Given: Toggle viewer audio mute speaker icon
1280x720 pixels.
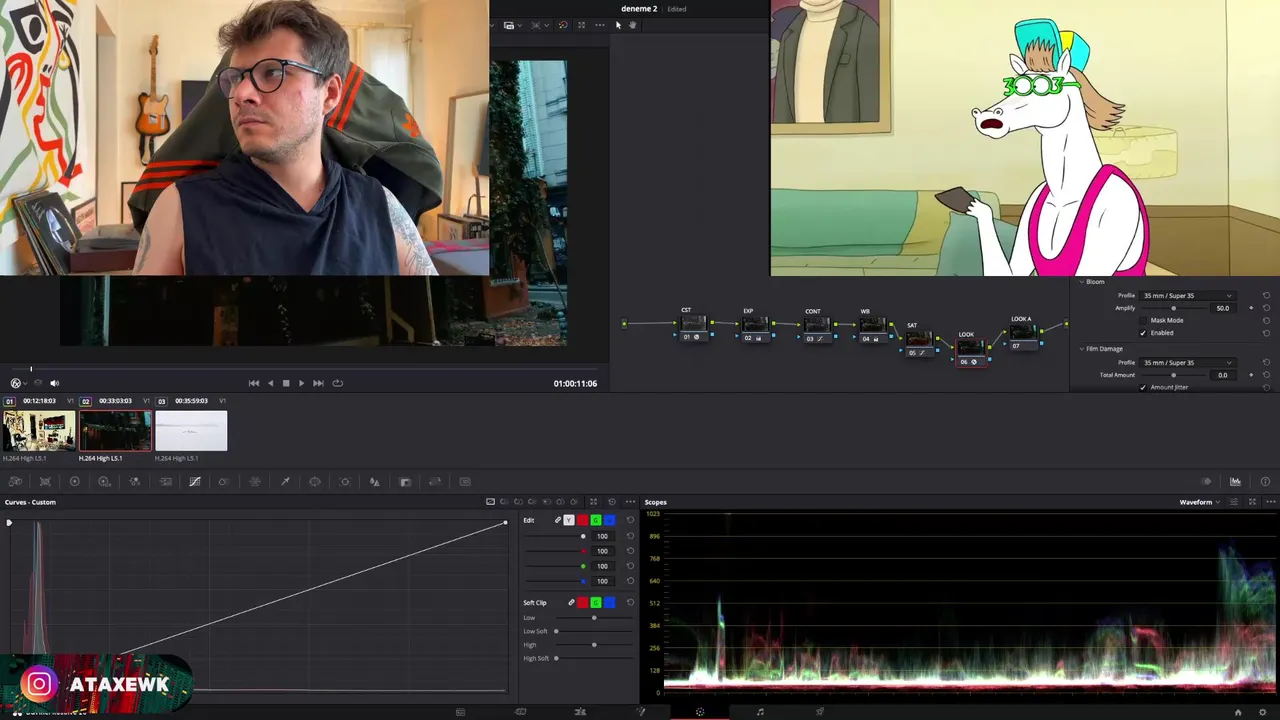Looking at the screenshot, I should (54, 383).
